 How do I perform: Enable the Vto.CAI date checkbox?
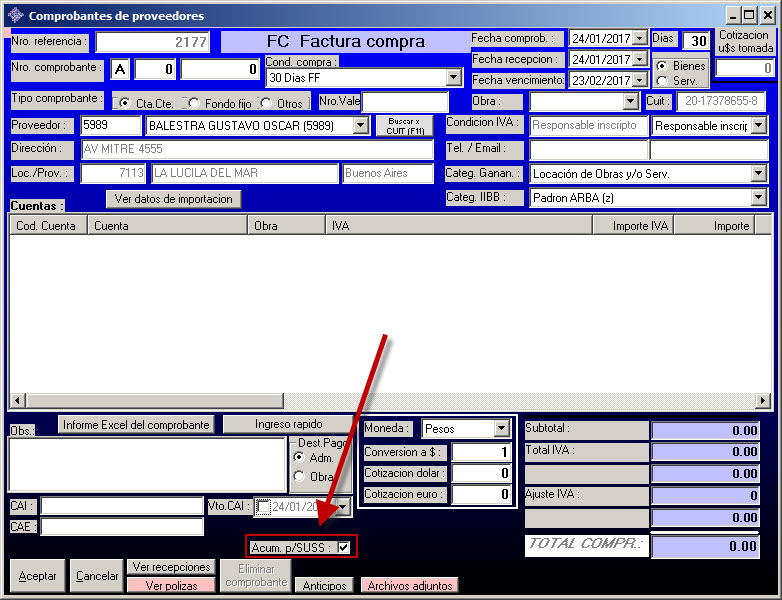point(263,507)
